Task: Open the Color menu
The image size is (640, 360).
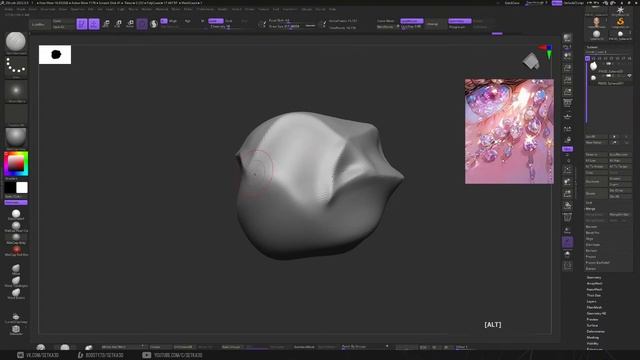Action: point(33,9)
